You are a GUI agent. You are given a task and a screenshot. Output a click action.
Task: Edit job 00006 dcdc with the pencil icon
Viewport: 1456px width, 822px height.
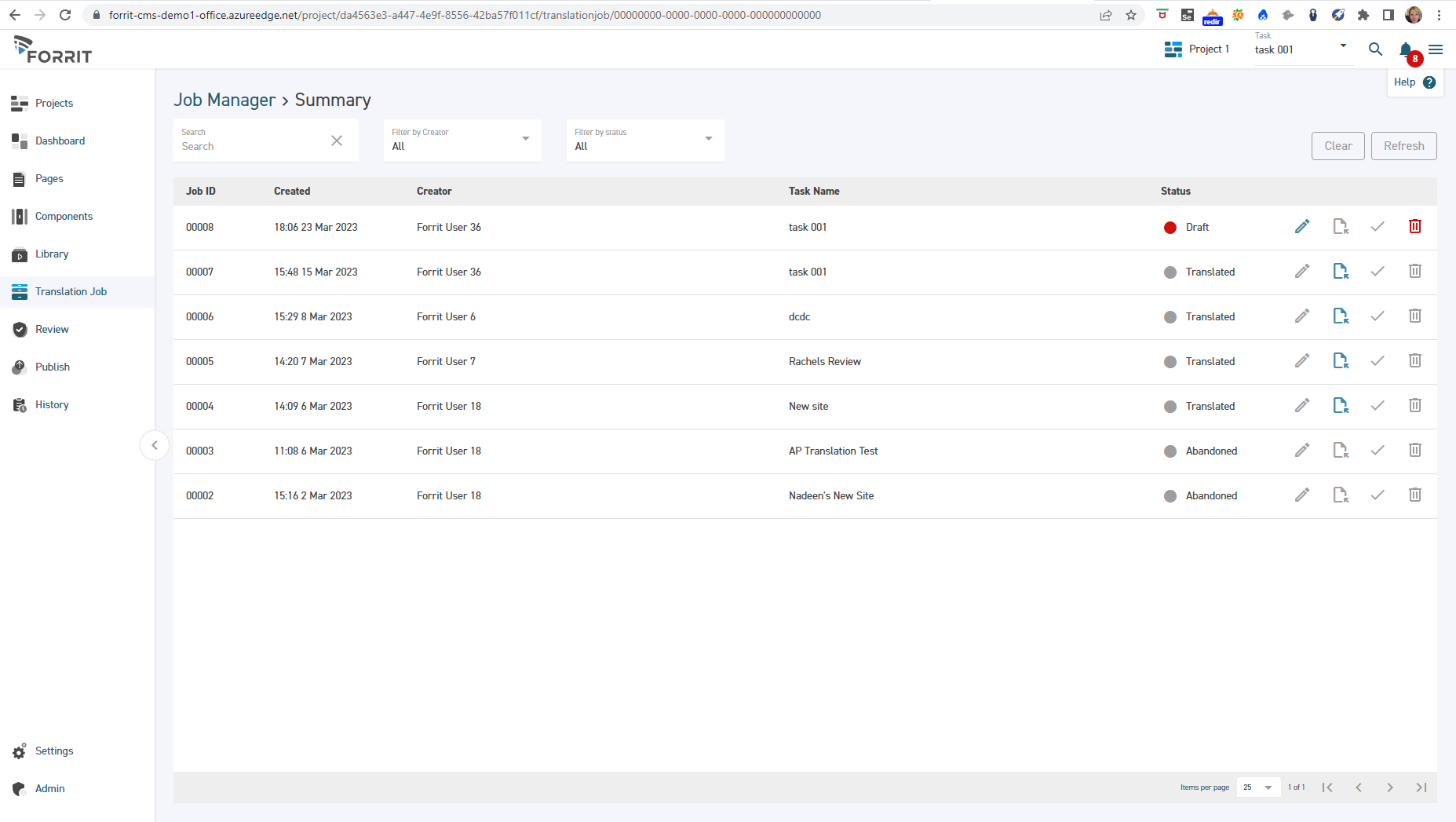pyautogui.click(x=1302, y=316)
